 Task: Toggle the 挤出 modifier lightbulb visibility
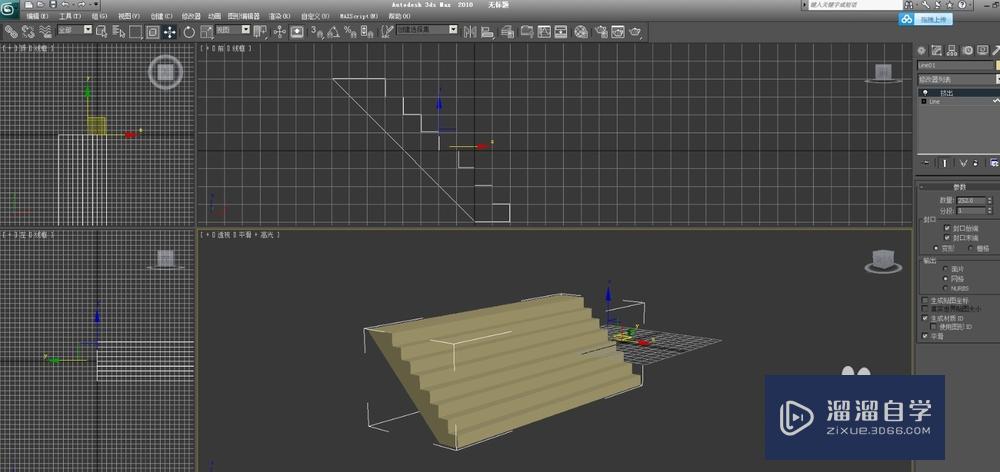(x=925, y=92)
